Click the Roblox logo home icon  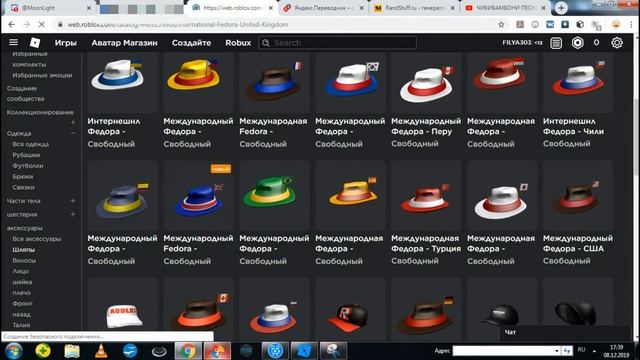point(35,42)
